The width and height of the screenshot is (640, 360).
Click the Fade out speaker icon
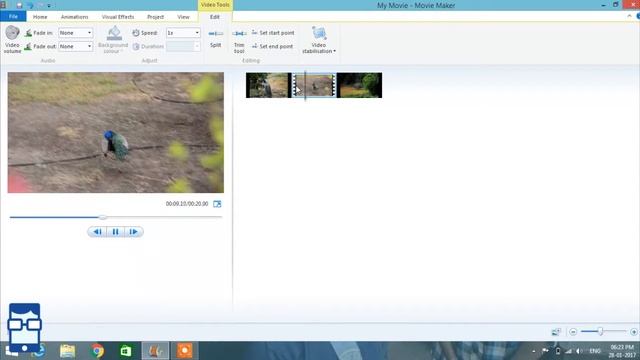[28, 47]
